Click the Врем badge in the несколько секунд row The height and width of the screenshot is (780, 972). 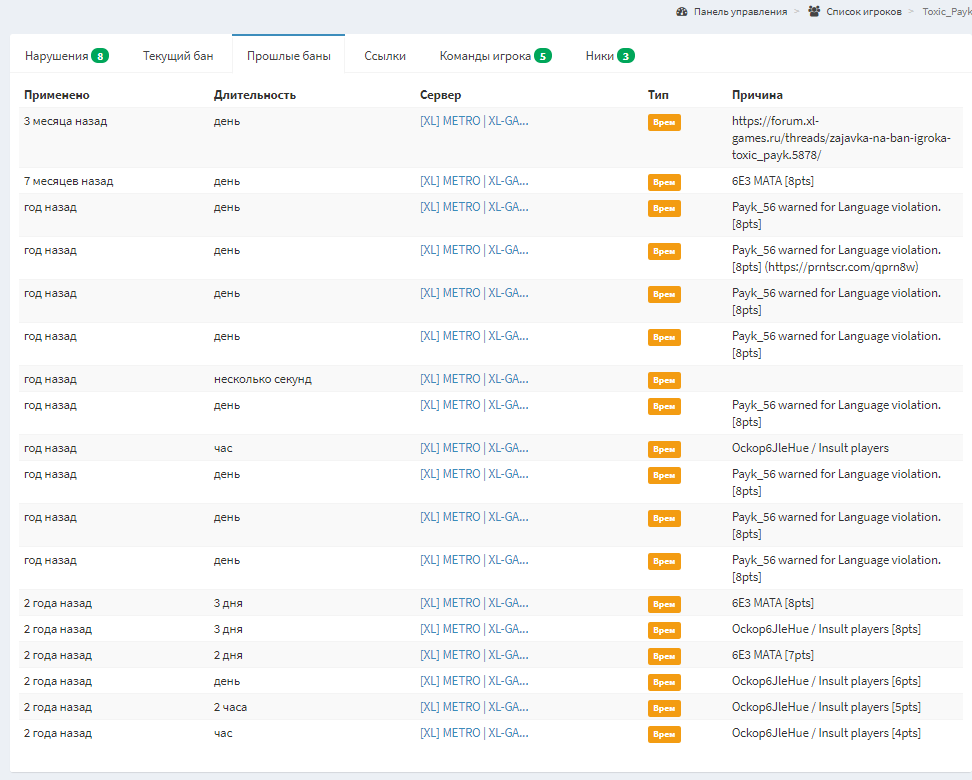[x=664, y=380]
